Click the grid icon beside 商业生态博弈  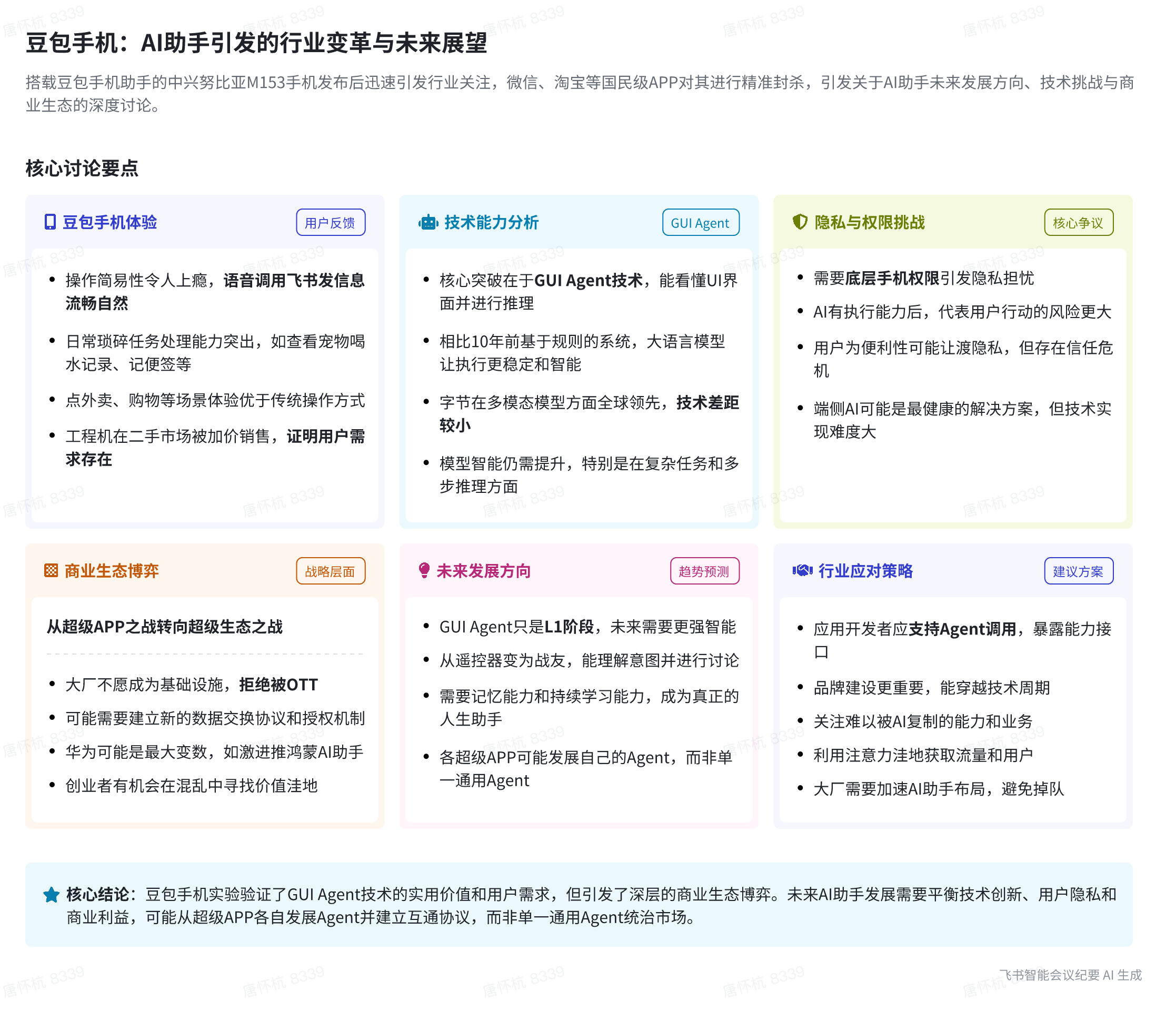coord(51,571)
